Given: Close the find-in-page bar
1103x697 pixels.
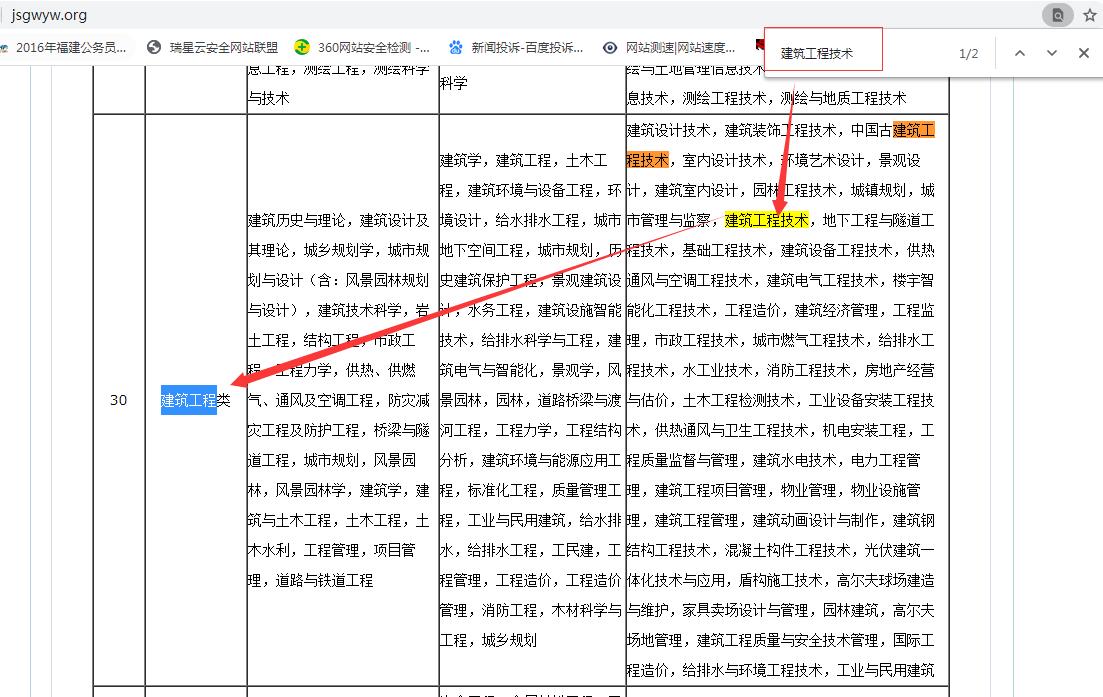Looking at the screenshot, I should (1084, 53).
